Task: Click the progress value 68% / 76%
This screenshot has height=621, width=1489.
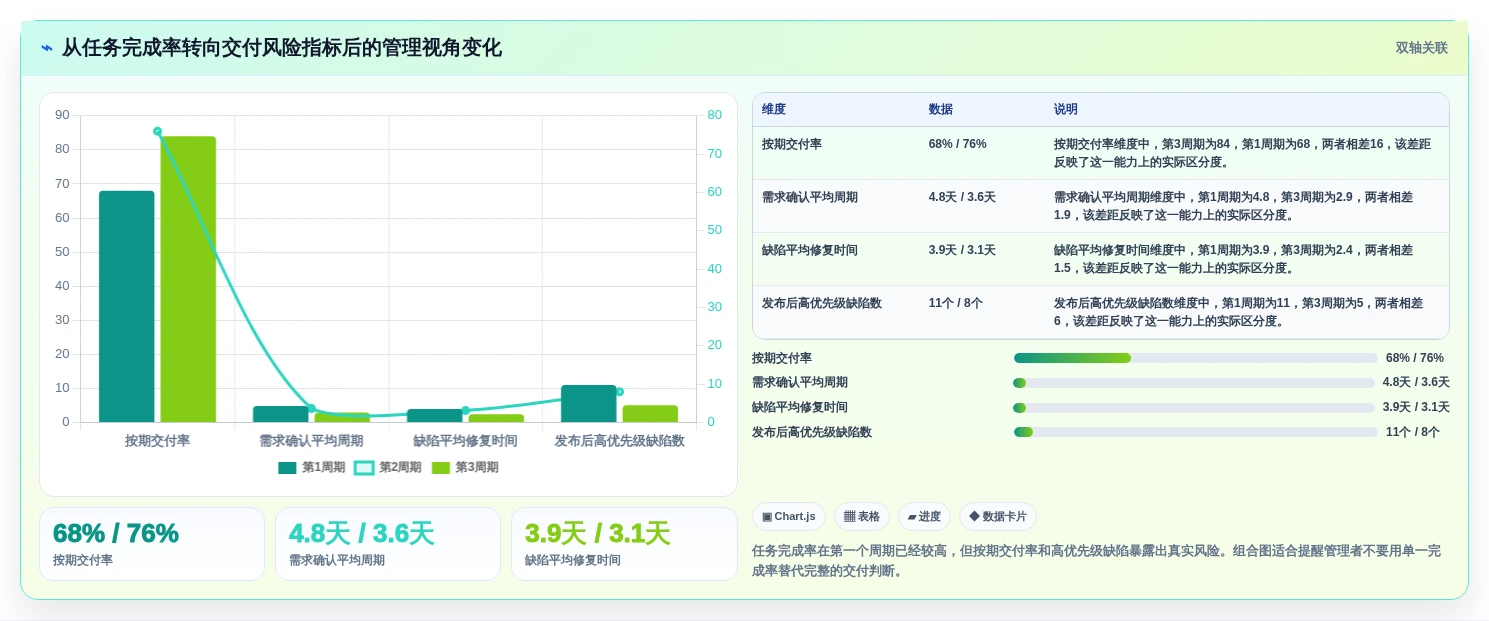Action: (x=1415, y=358)
